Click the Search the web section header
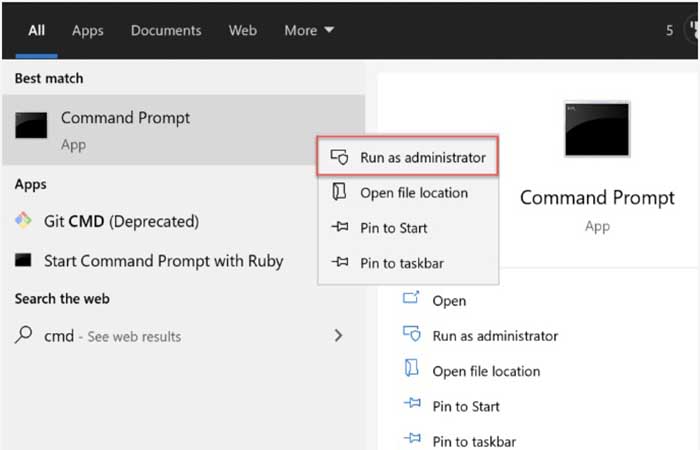Viewport: 700px width, 450px height. click(x=62, y=298)
